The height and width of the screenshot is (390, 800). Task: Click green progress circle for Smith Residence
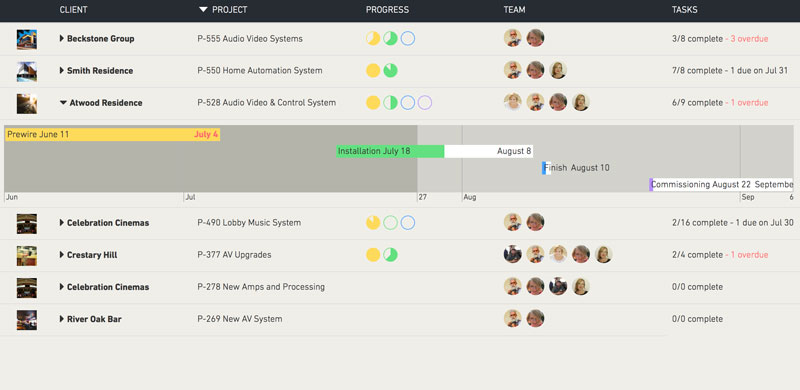[x=390, y=70]
